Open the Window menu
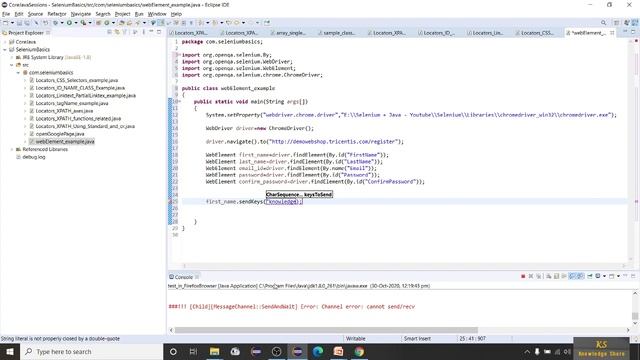The image size is (640, 360). (x=157, y=14)
